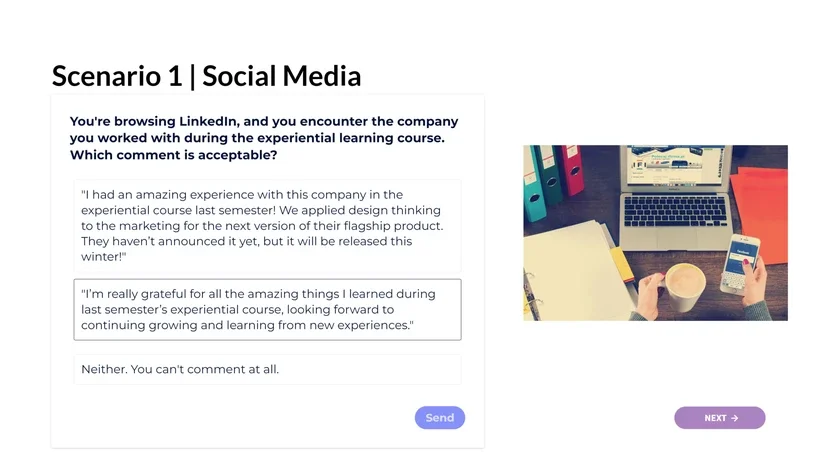Click the question prompt about browsing LinkedIn
825x464 pixels.
264,138
